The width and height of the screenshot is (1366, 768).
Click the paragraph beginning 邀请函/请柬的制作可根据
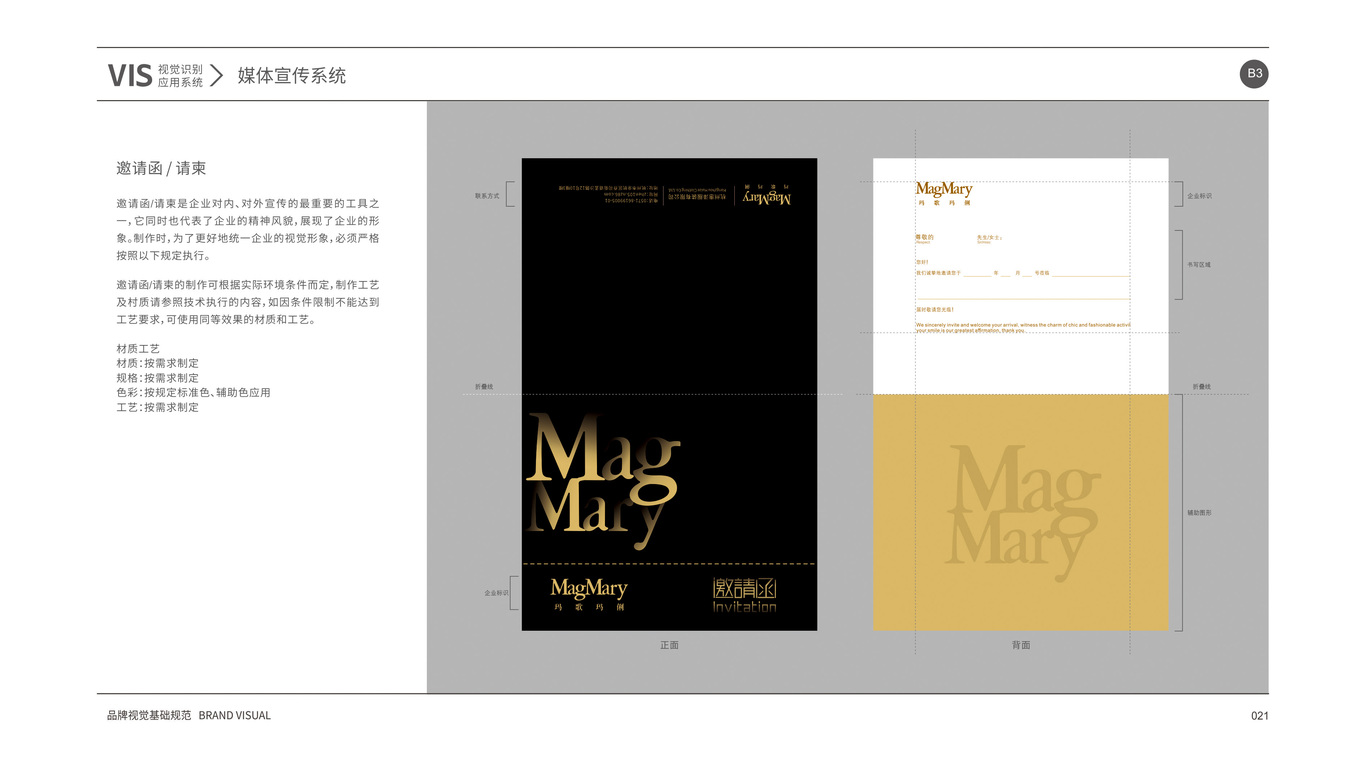[x=248, y=303]
